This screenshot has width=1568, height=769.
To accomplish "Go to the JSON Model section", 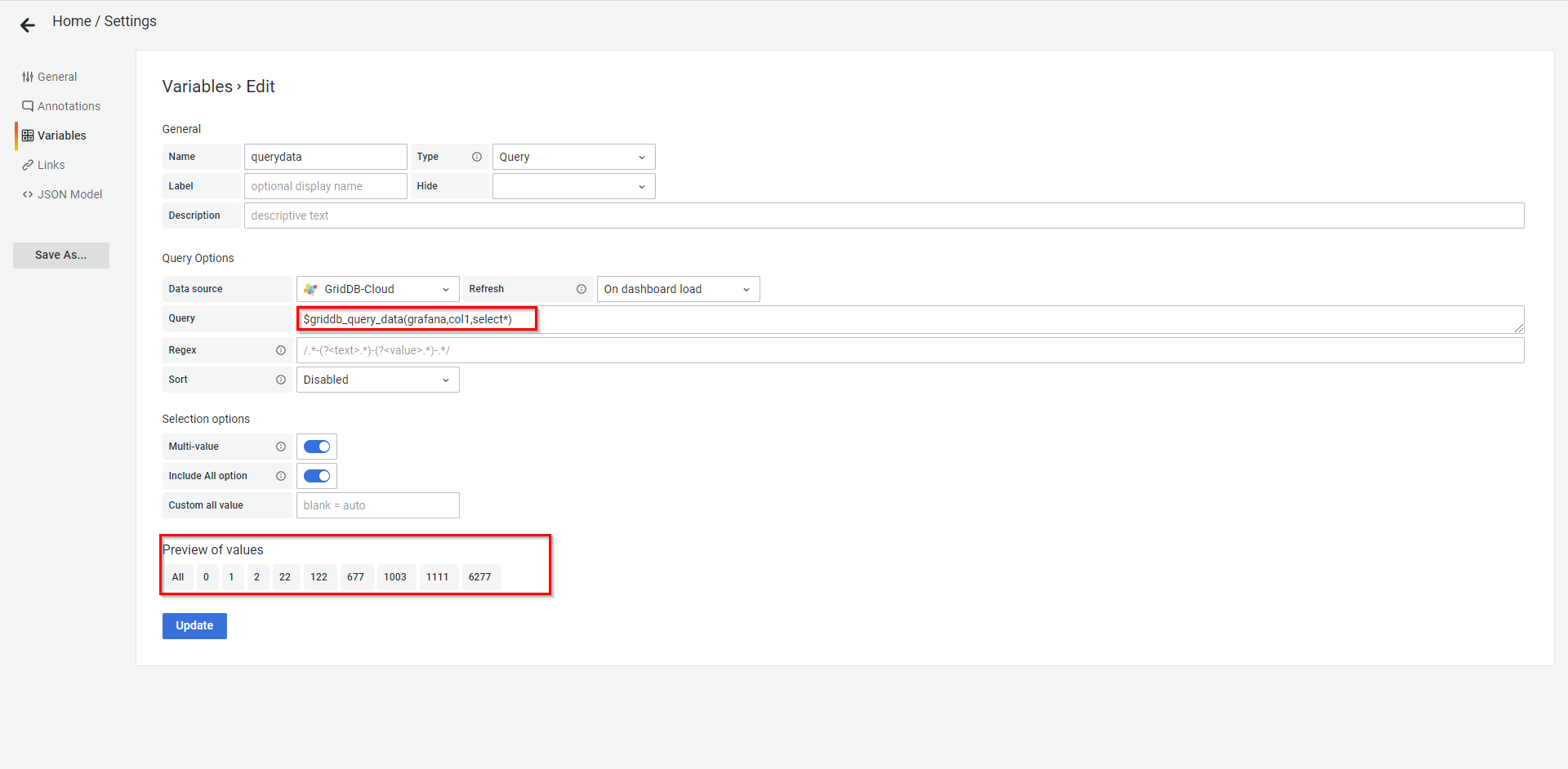I will click(x=69, y=194).
